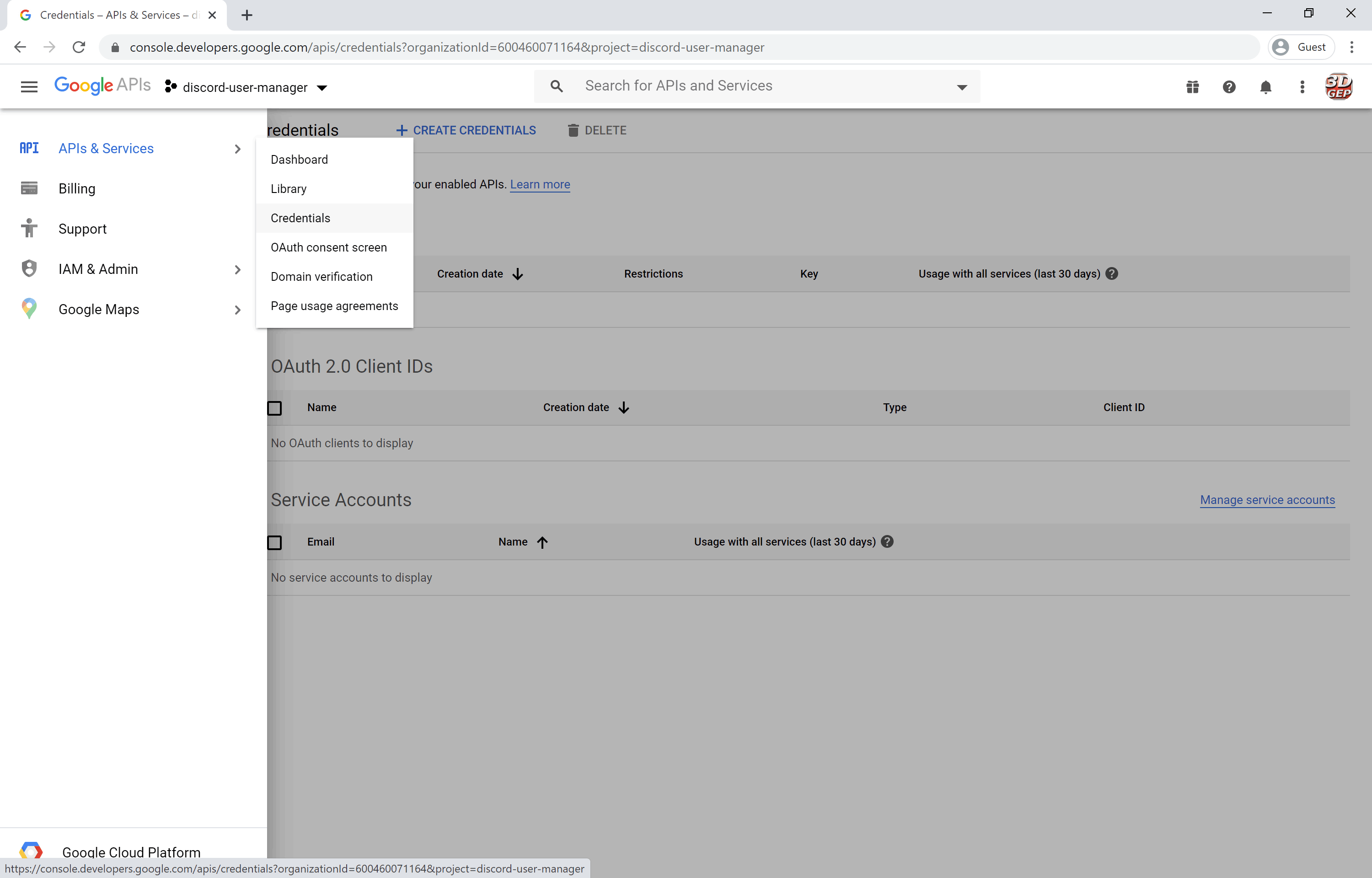
Task: Expand the Google Maps submenu chevron
Action: (x=238, y=310)
